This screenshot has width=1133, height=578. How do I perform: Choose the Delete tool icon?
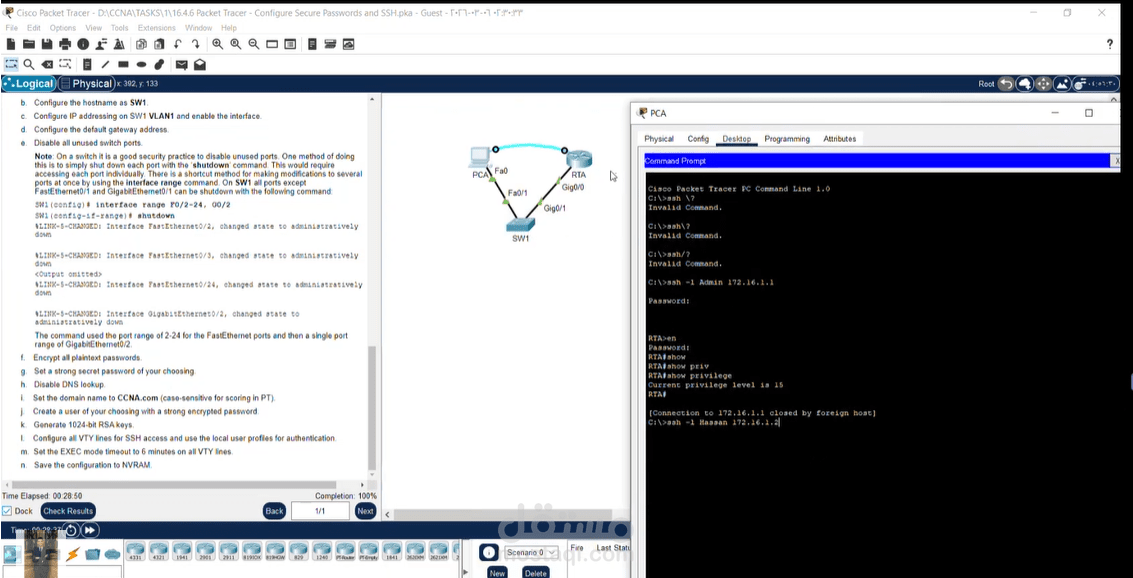tap(47, 64)
